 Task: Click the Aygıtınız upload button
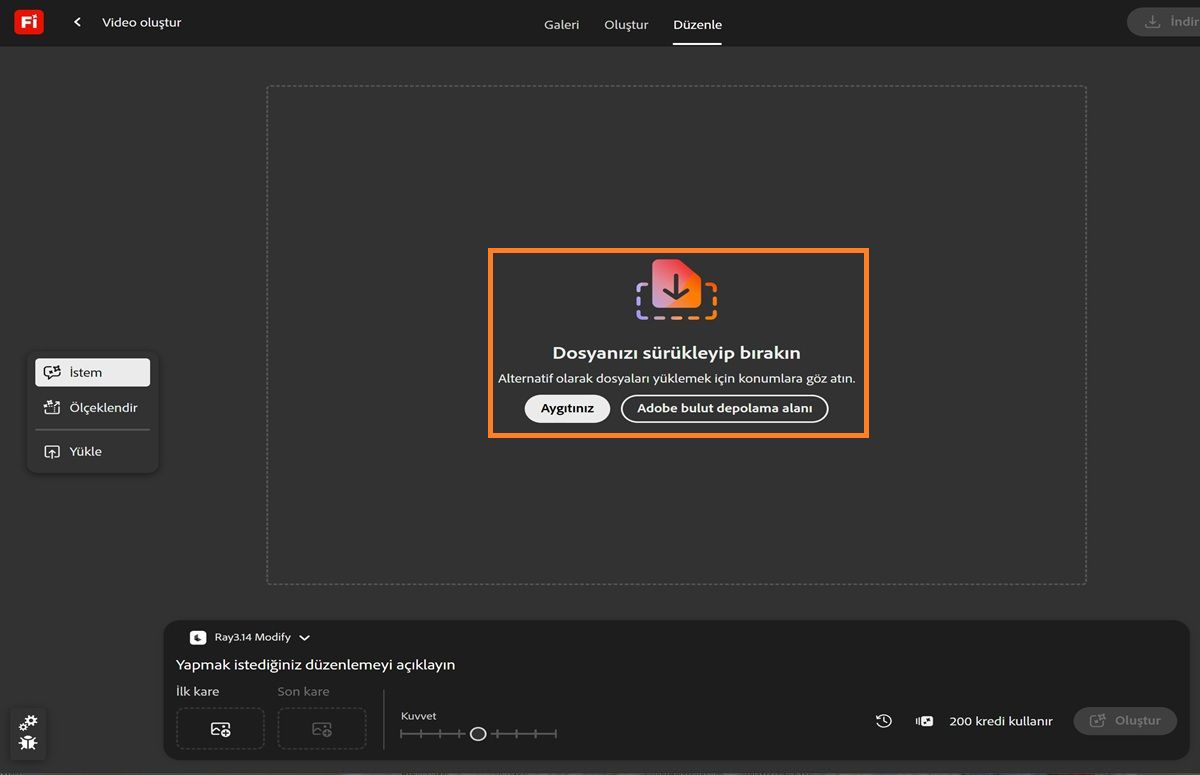pos(567,408)
